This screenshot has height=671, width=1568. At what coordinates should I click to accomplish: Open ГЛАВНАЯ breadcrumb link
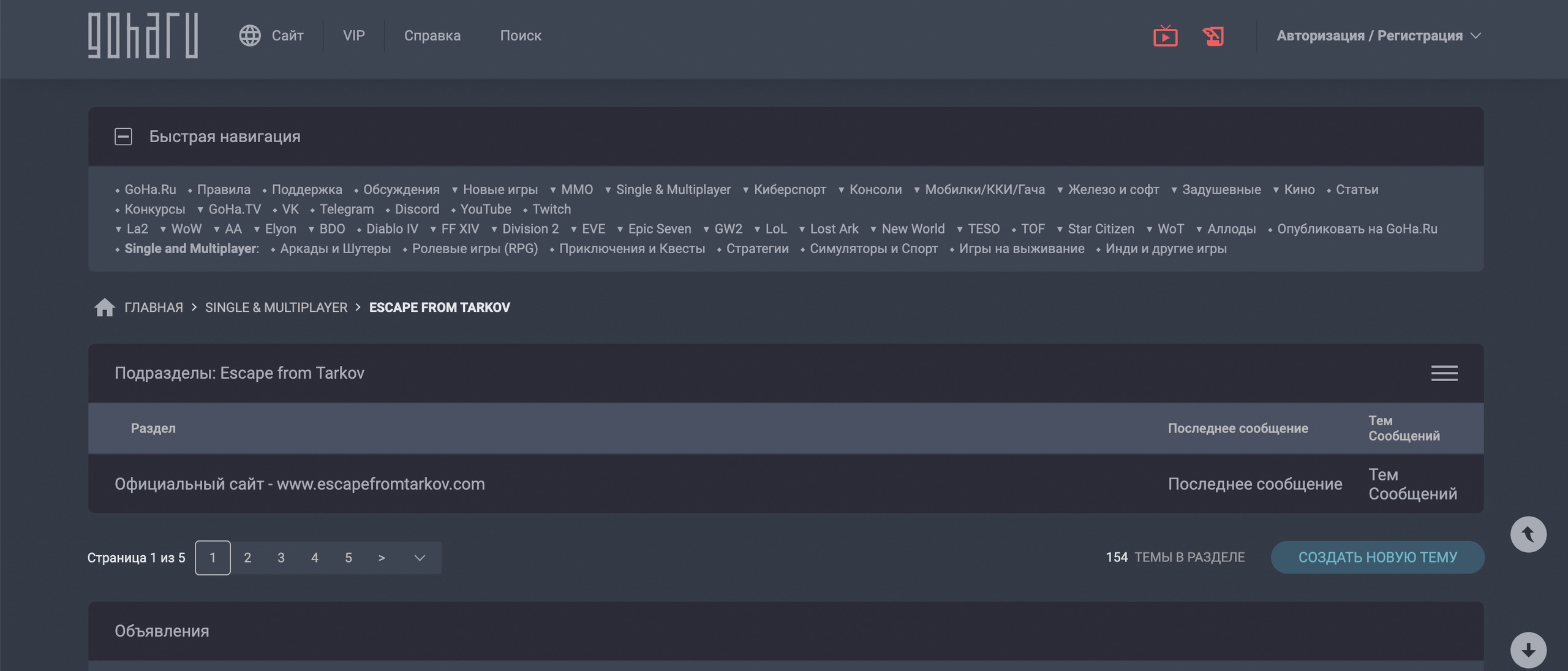point(154,307)
